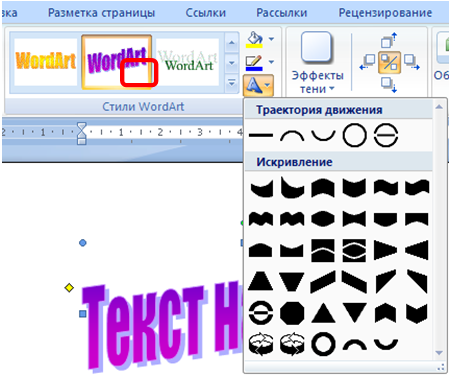Pick the green serif WordArt style
449x375 pixels.
click(x=188, y=62)
